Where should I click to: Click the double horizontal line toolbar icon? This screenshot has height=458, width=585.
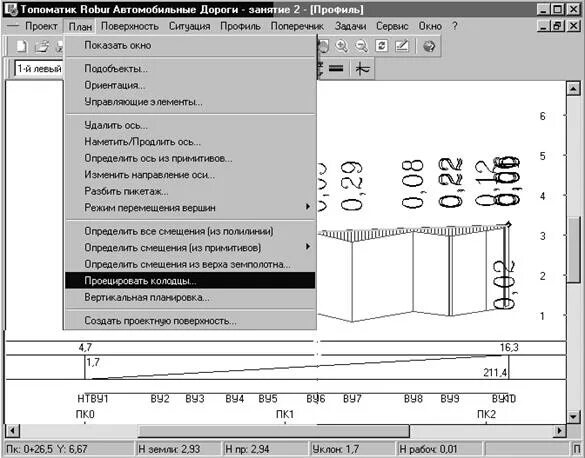(336, 68)
